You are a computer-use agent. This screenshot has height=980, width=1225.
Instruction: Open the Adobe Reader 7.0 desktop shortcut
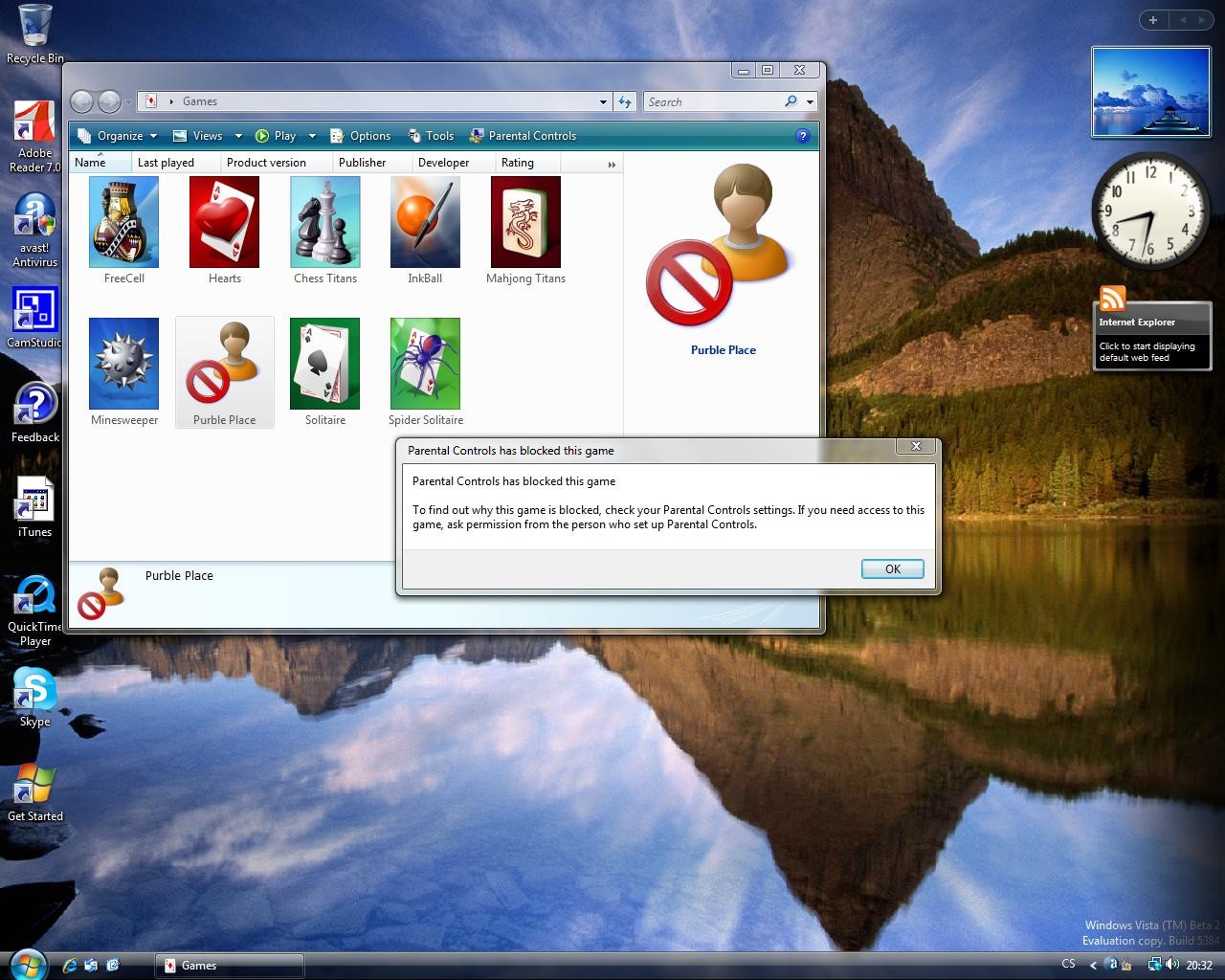point(35,121)
